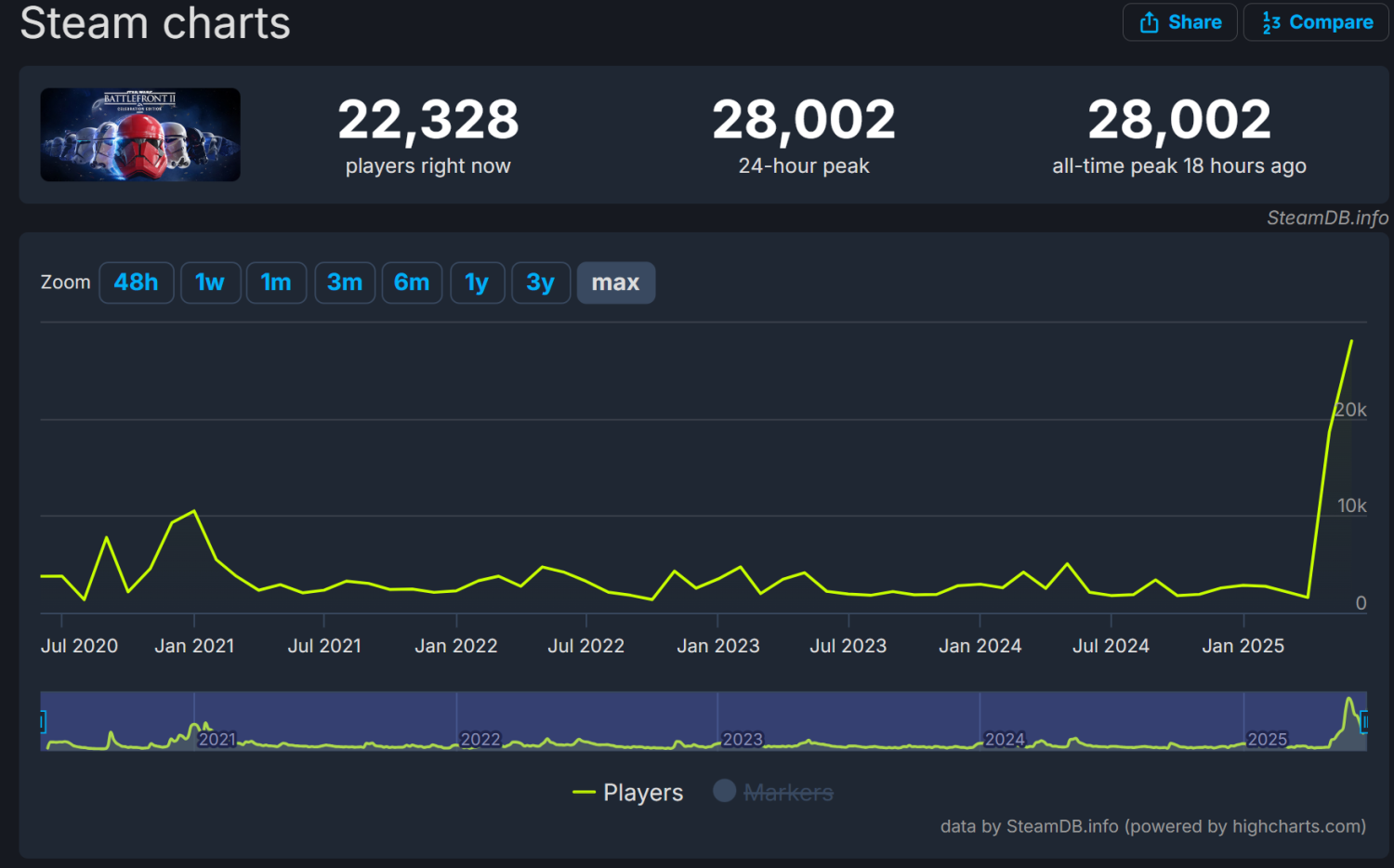
Task: Click the 10k y-axis label
Action: (x=1352, y=506)
